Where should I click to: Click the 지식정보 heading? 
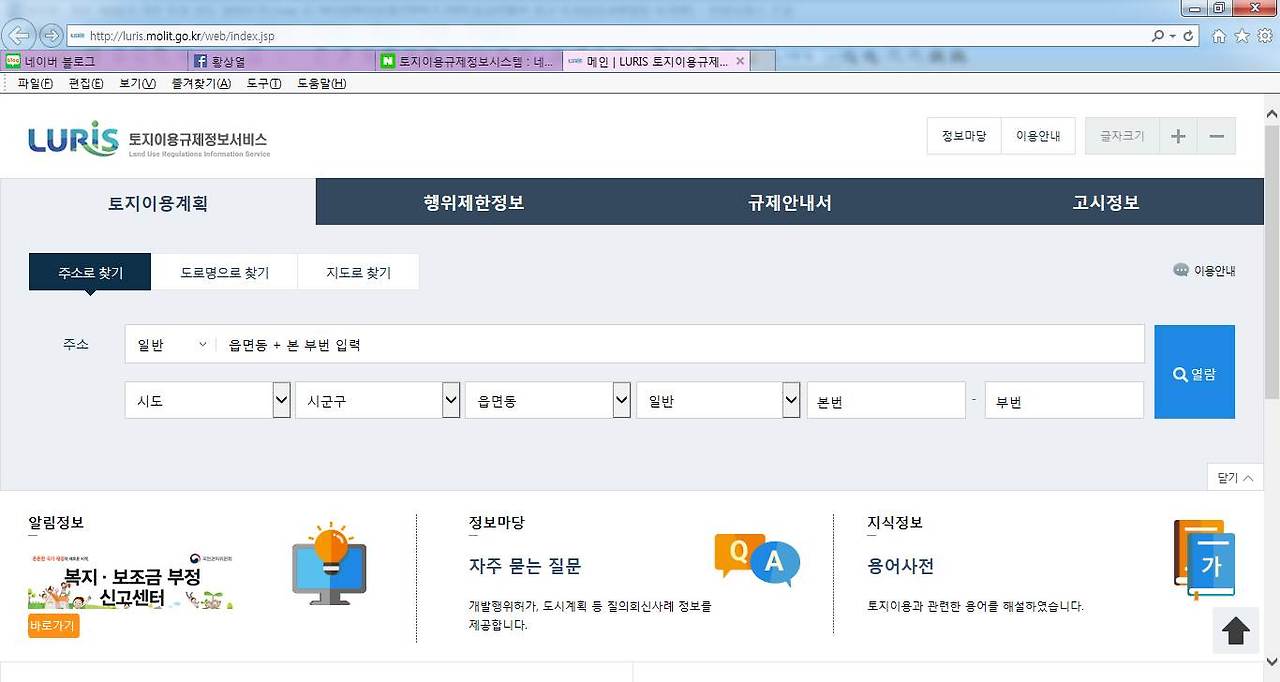(x=895, y=523)
